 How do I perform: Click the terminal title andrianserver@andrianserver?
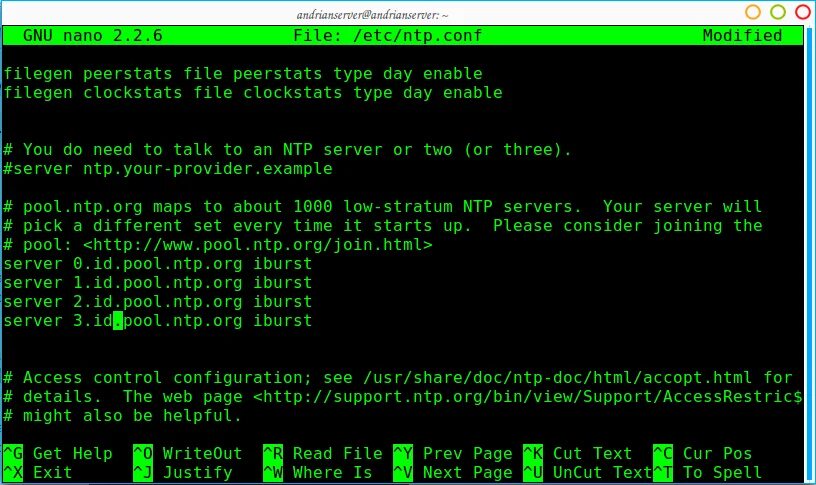click(372, 15)
